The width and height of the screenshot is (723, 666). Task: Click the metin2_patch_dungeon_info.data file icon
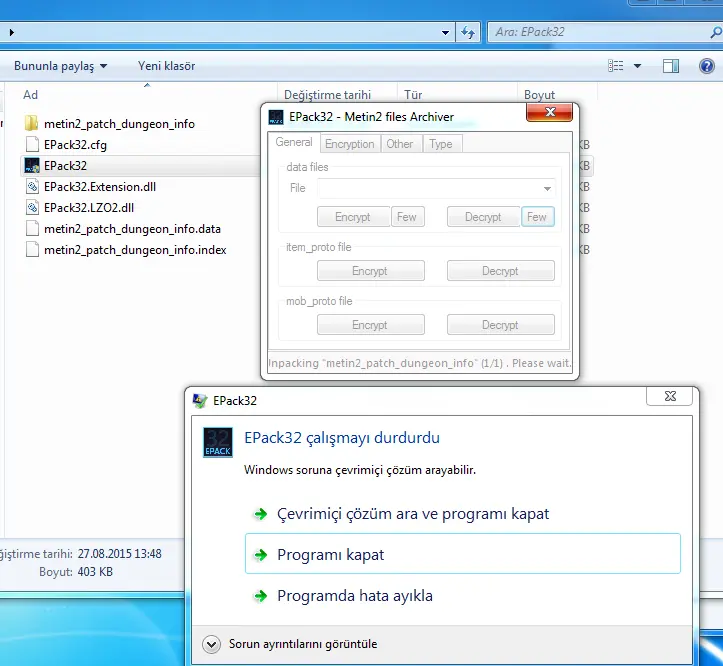pyautogui.click(x=31, y=229)
